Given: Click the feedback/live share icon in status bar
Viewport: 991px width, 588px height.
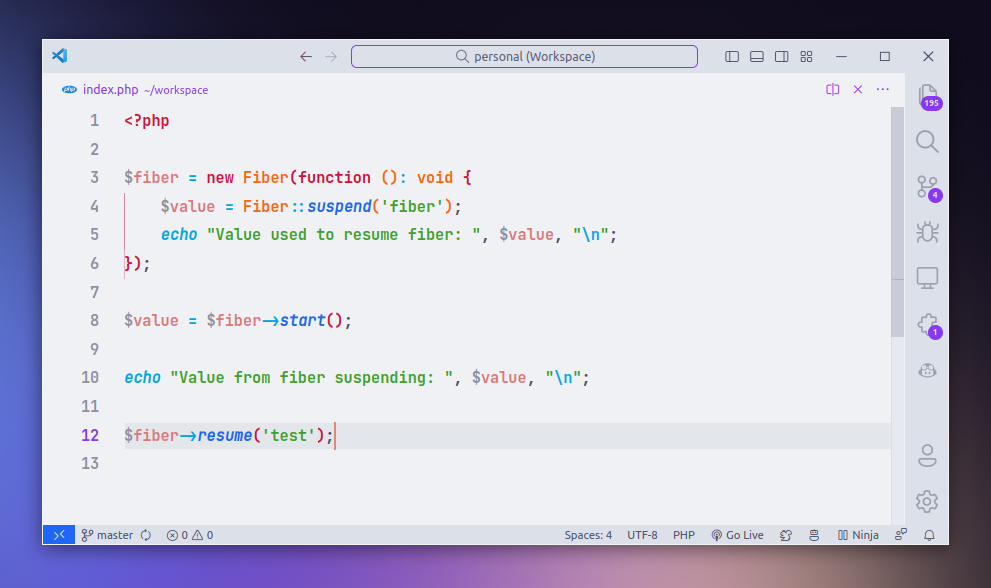Looking at the screenshot, I should tap(901, 535).
